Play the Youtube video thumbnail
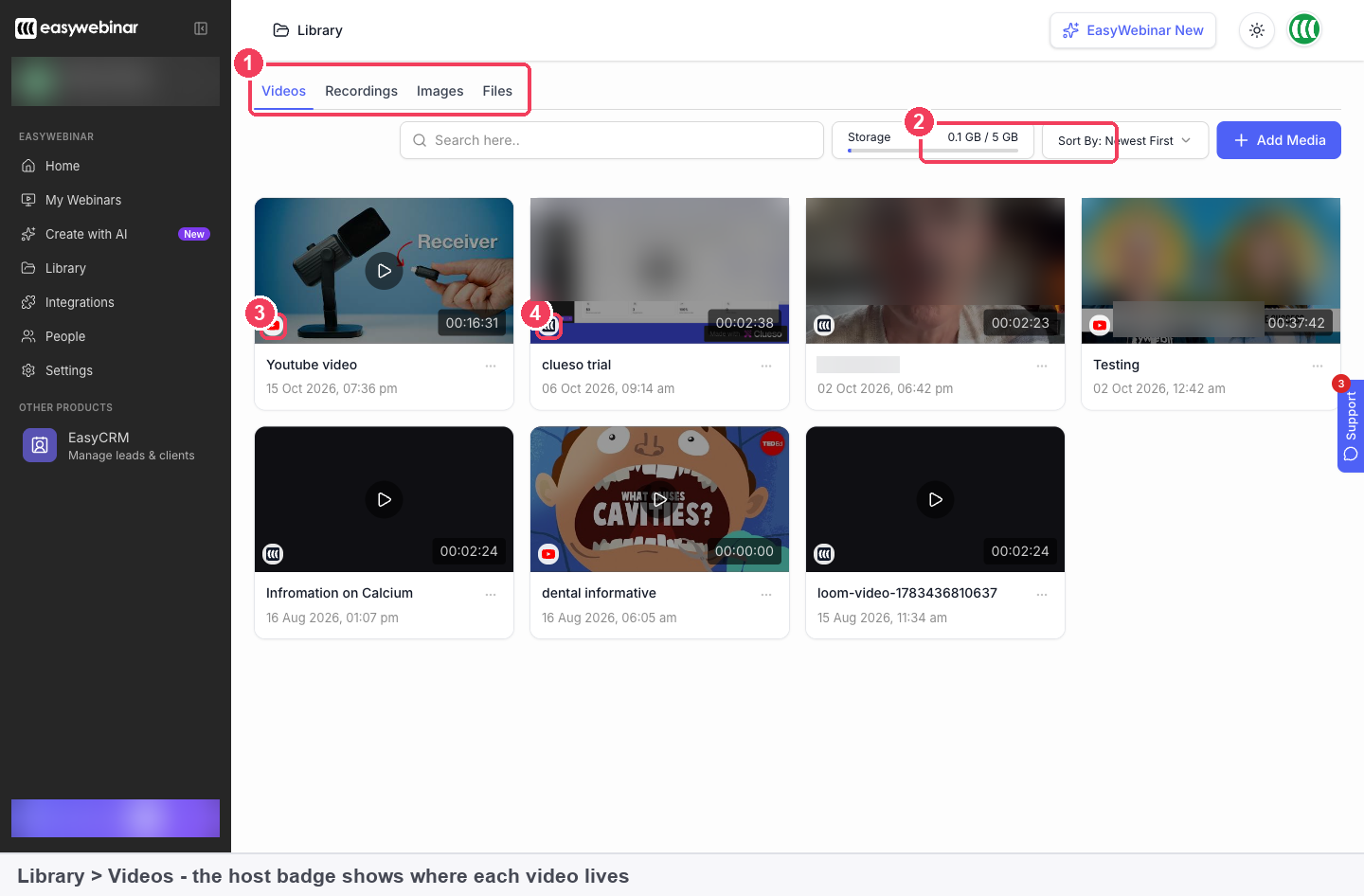Viewport: 1364px width, 896px height. coord(384,271)
